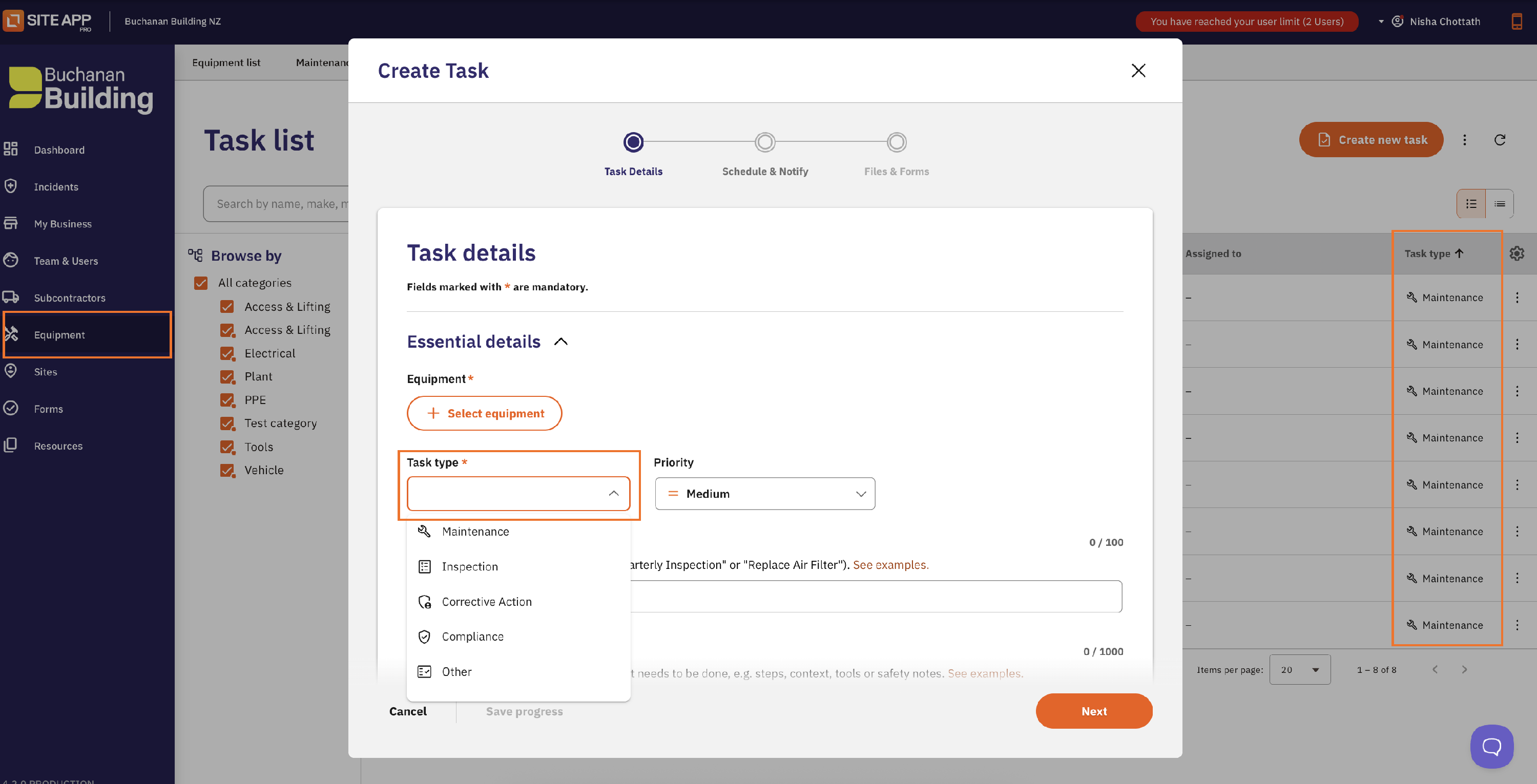
Task: Click the Browse by tree icon
Action: click(x=195, y=255)
